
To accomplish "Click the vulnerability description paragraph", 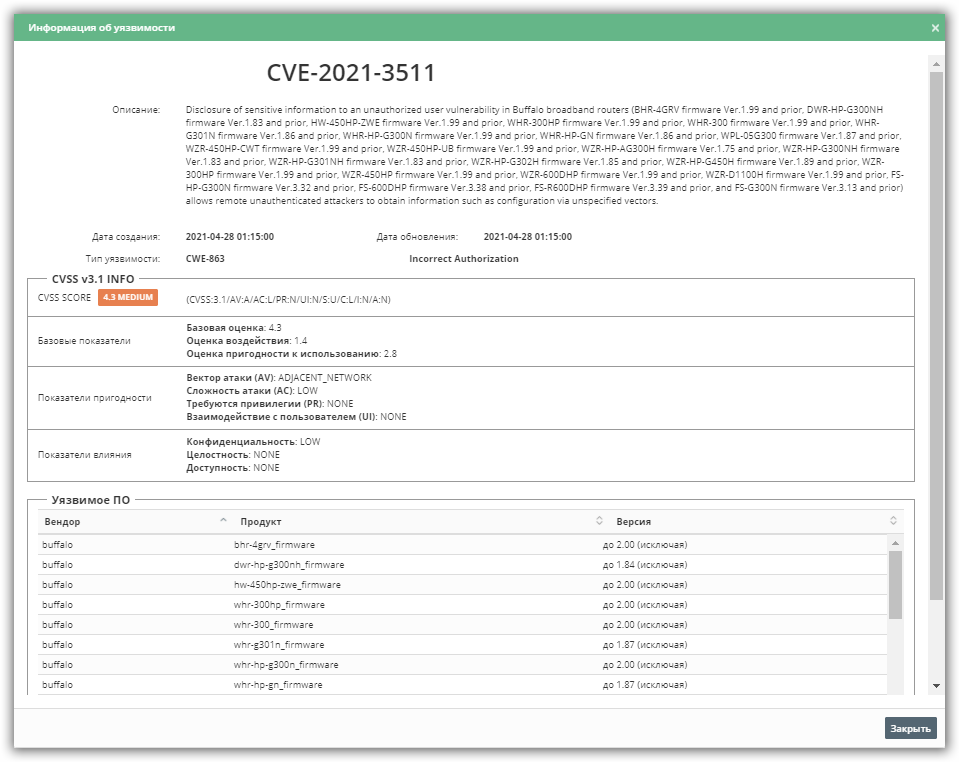I will pos(544,155).
